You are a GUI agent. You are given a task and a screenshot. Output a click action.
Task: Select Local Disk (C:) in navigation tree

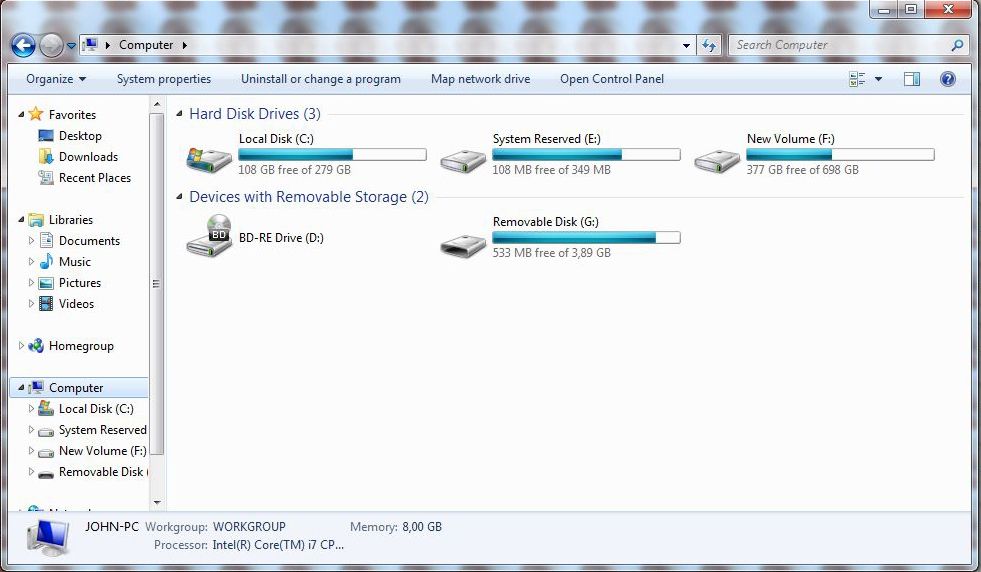(x=96, y=409)
